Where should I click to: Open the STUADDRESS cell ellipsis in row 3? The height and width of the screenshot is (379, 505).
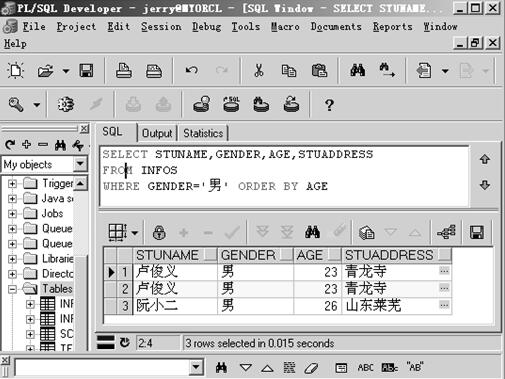point(444,305)
